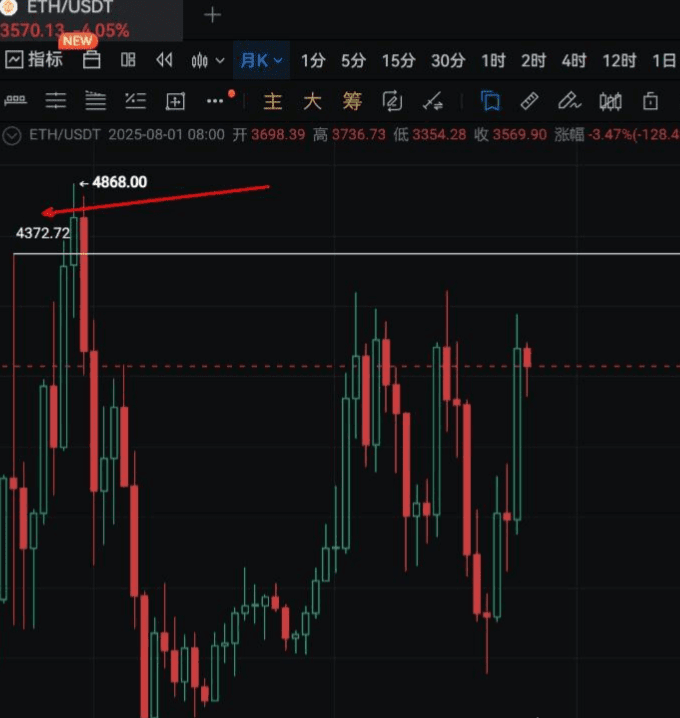The image size is (680, 718).
Task: Select the white horizontal line on the chart
Action: (347, 253)
